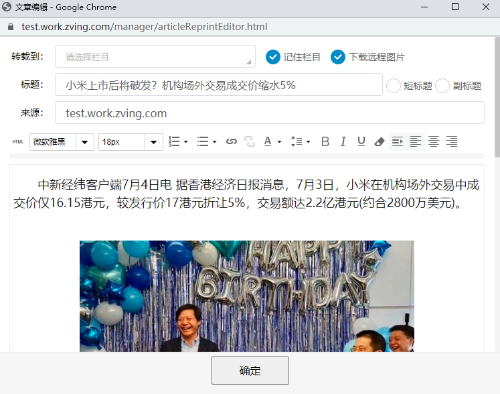The height and width of the screenshot is (394, 500).
Task: Align text right
Action: [452, 142]
